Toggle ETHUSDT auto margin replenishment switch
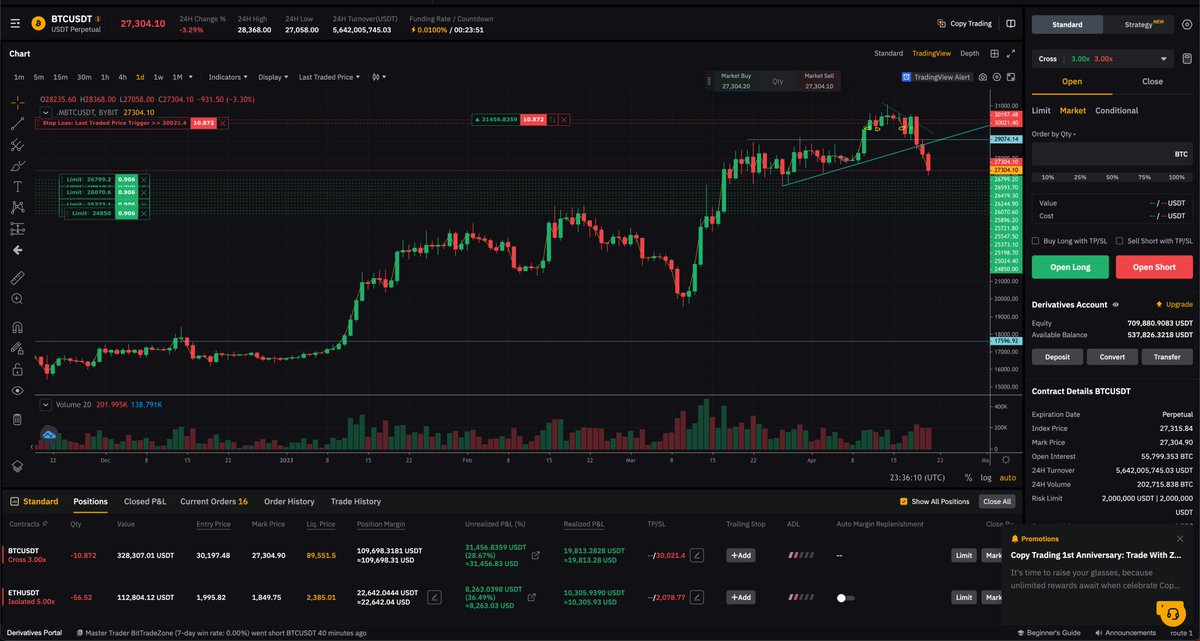The height and width of the screenshot is (641, 1200). (x=846, y=597)
